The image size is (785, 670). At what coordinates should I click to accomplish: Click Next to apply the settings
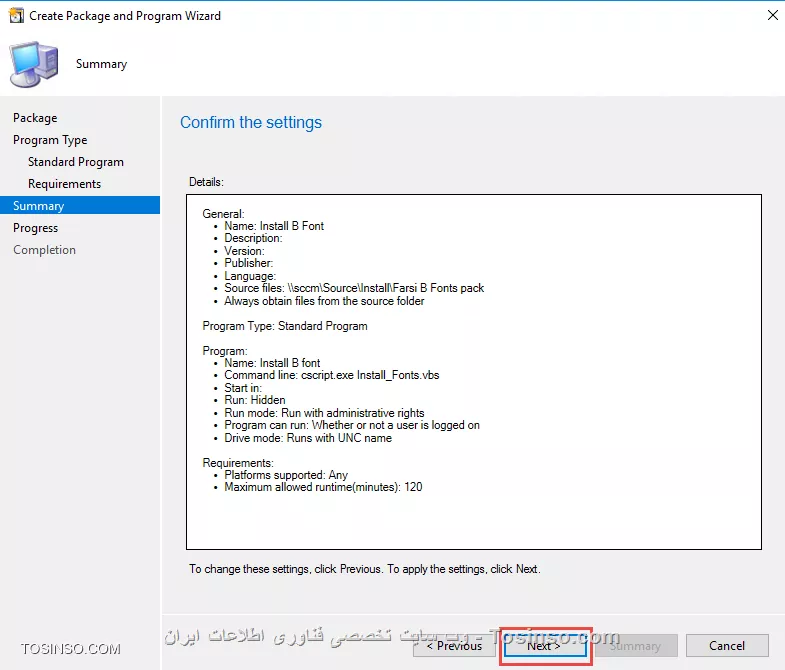(545, 646)
